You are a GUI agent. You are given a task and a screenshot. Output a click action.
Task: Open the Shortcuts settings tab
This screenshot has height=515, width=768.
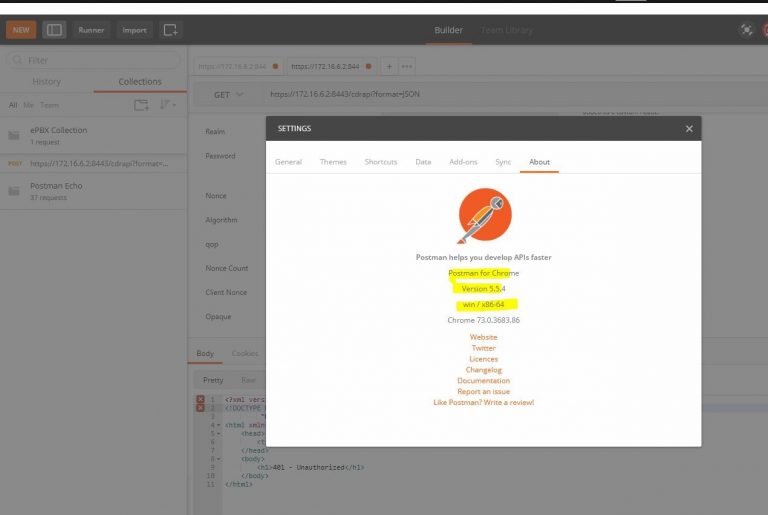tap(381, 162)
